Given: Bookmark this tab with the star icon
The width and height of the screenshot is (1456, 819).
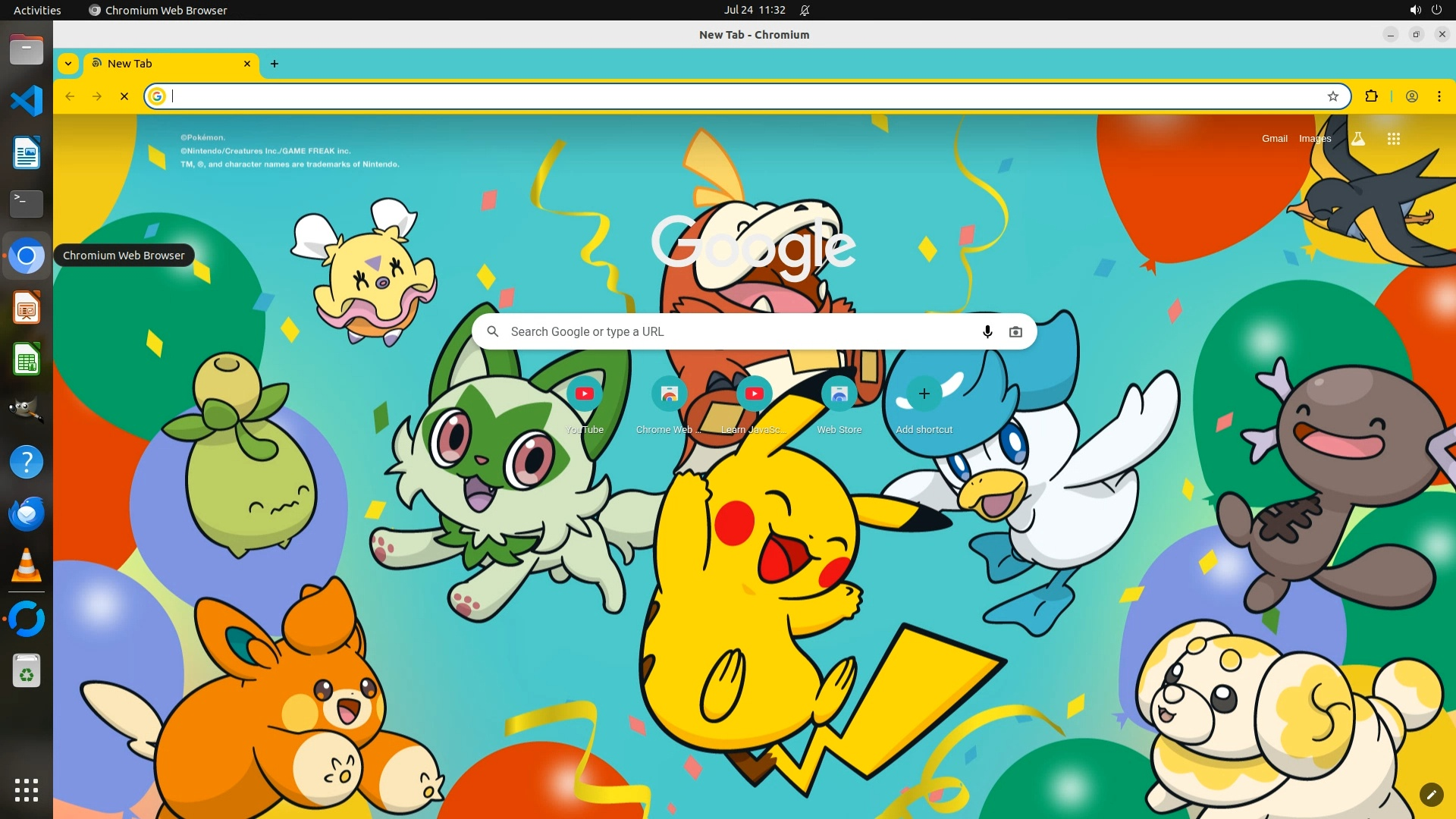Looking at the screenshot, I should 1333,96.
